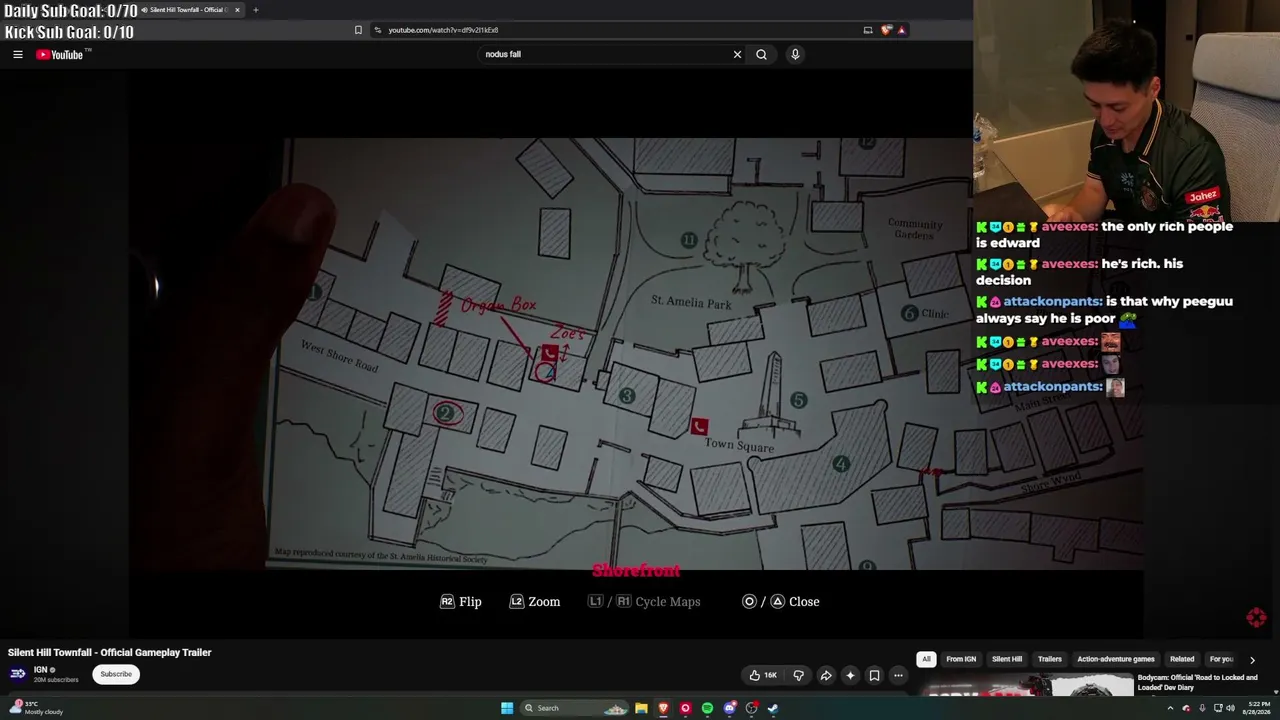Screen dimensions: 1280x720
Task: Select the Related filter chip
Action: 1182,659
